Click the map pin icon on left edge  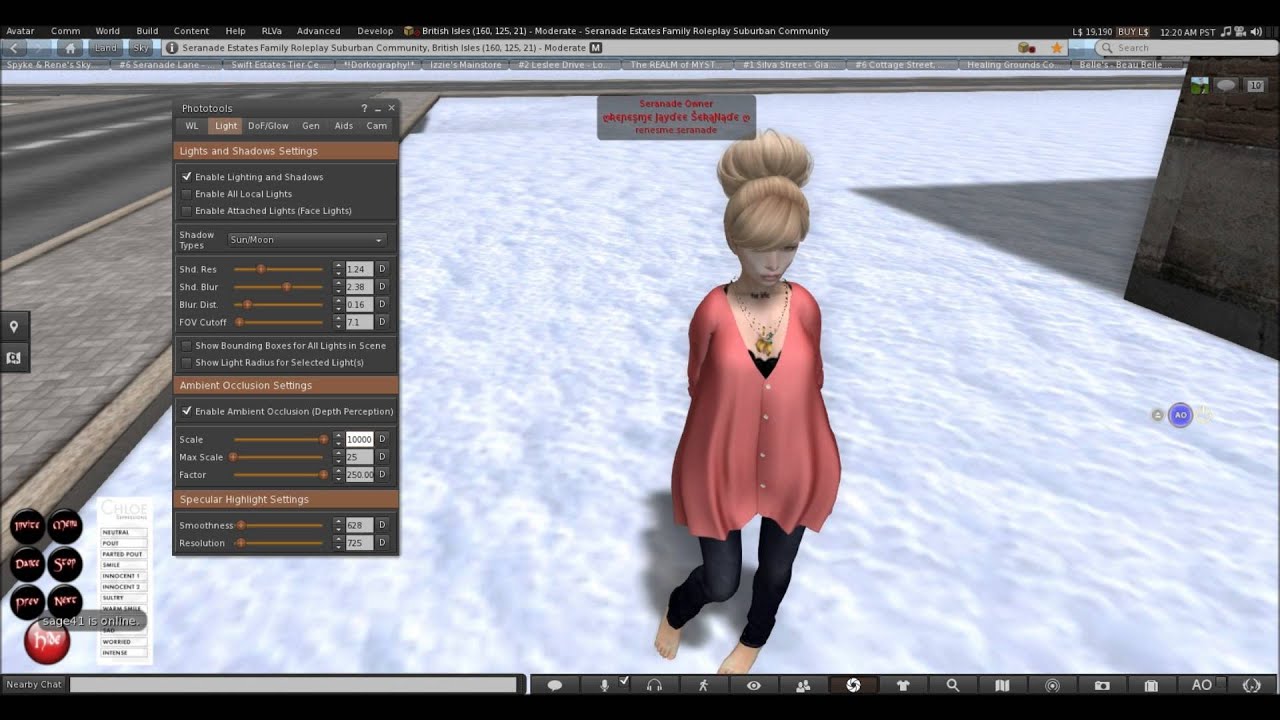pos(14,327)
